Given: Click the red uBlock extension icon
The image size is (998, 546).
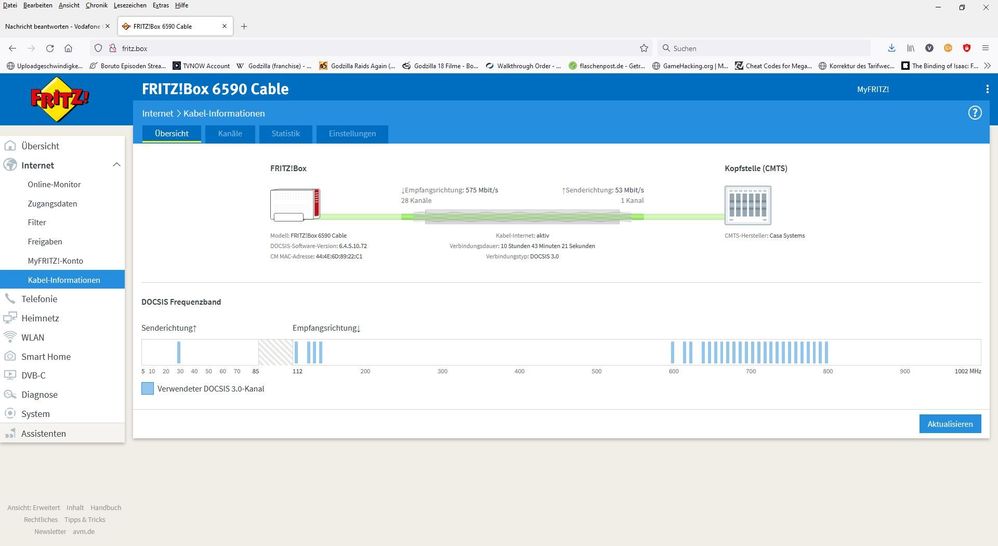Looking at the screenshot, I should tap(967, 48).
